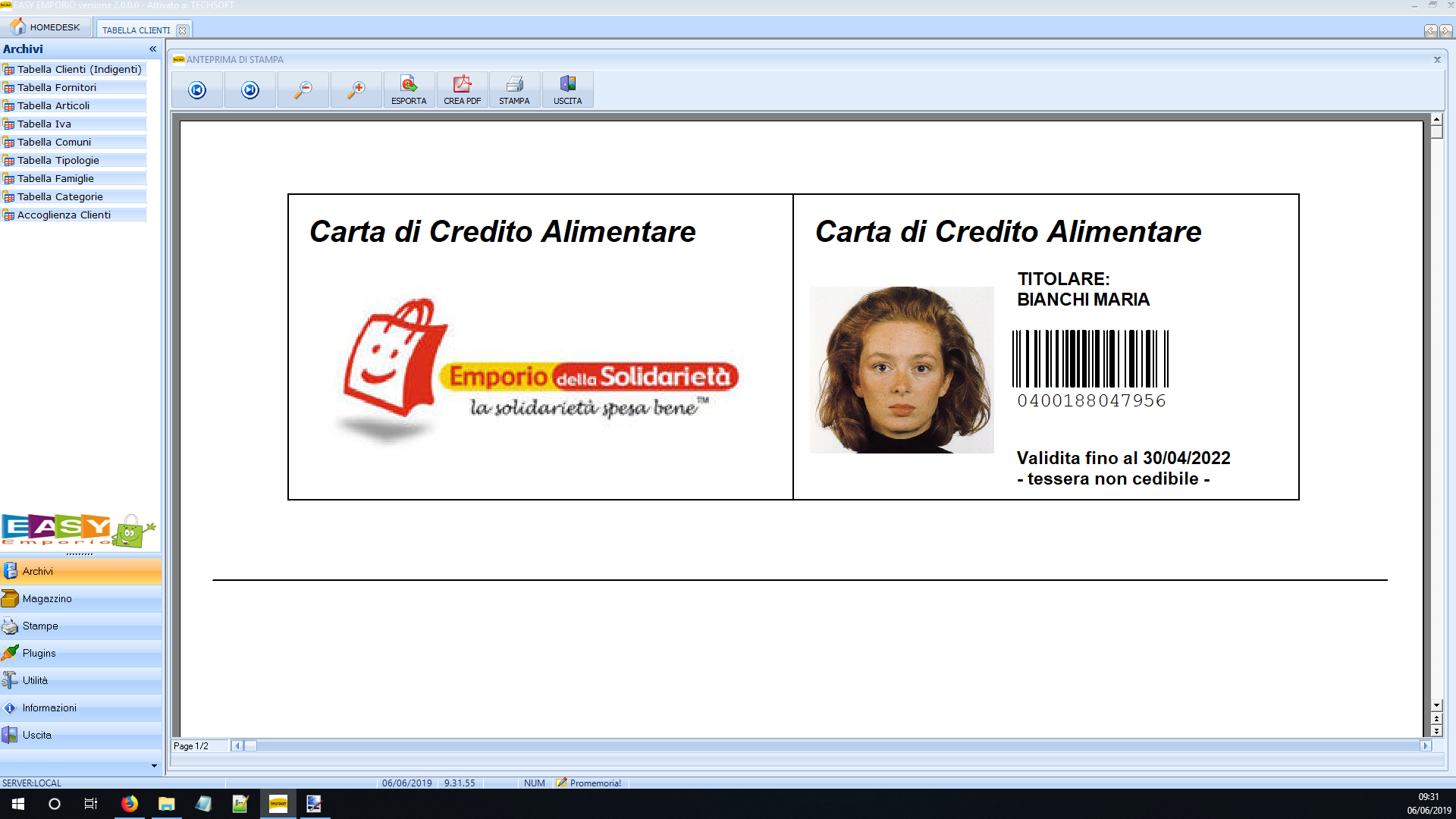Screen dimensions: 1456x819
Task: Export the report with ESPORTA
Action: 409,90
